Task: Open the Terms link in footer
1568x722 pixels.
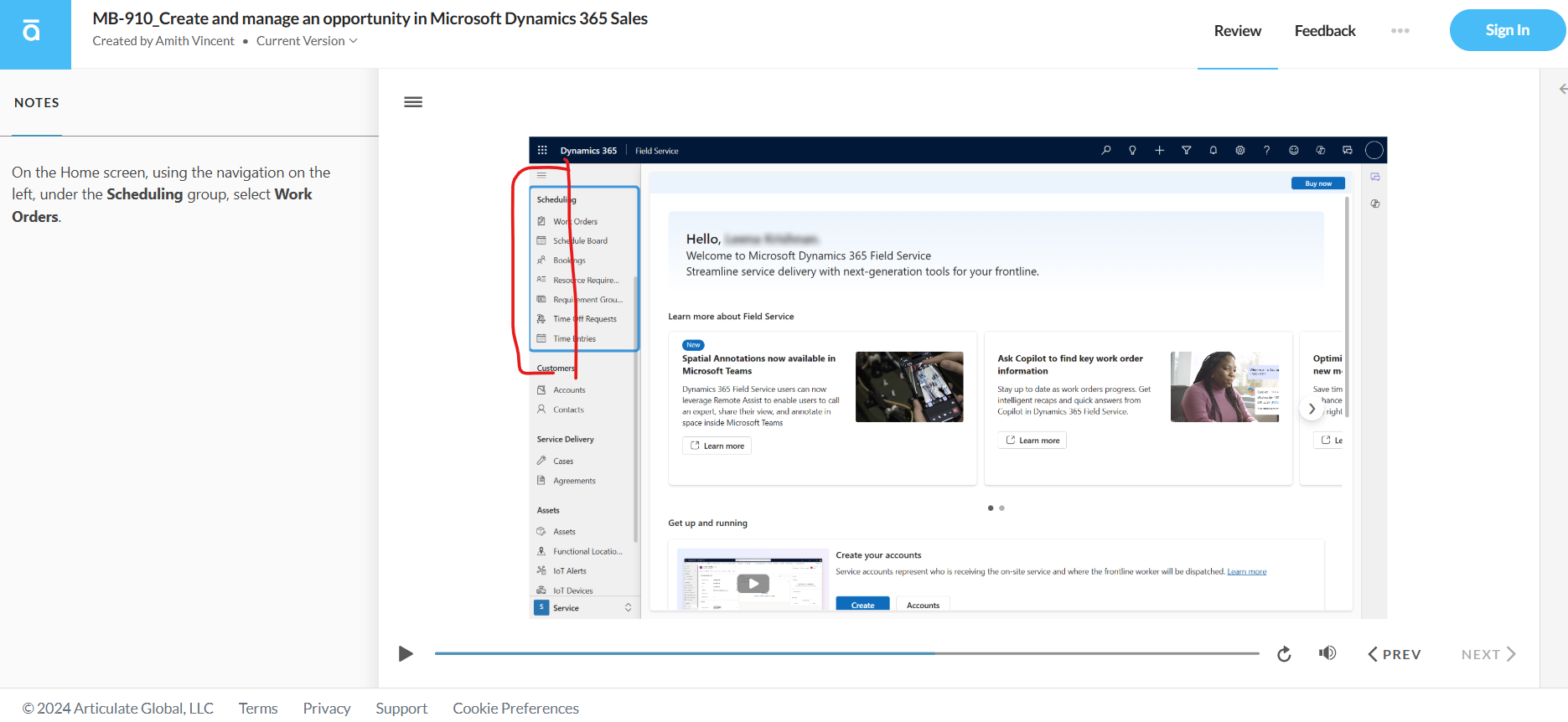Action: (258, 709)
